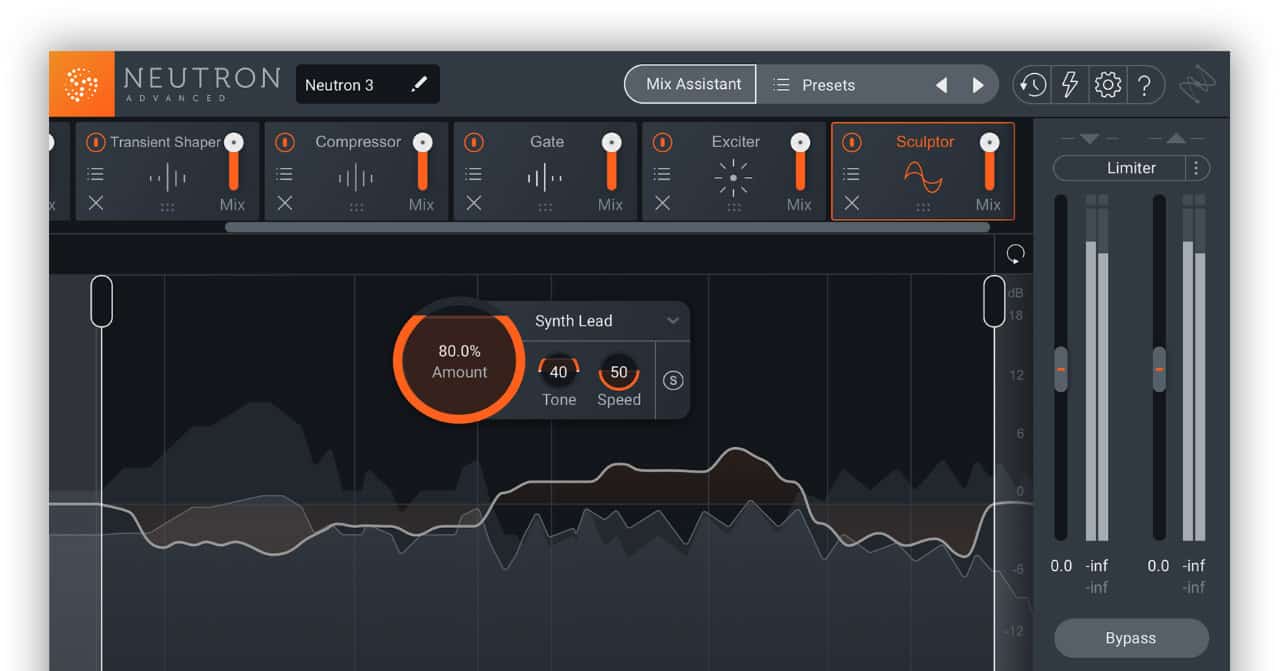The height and width of the screenshot is (671, 1280).
Task: Open Sculptor module preset list icon
Action: click(851, 174)
